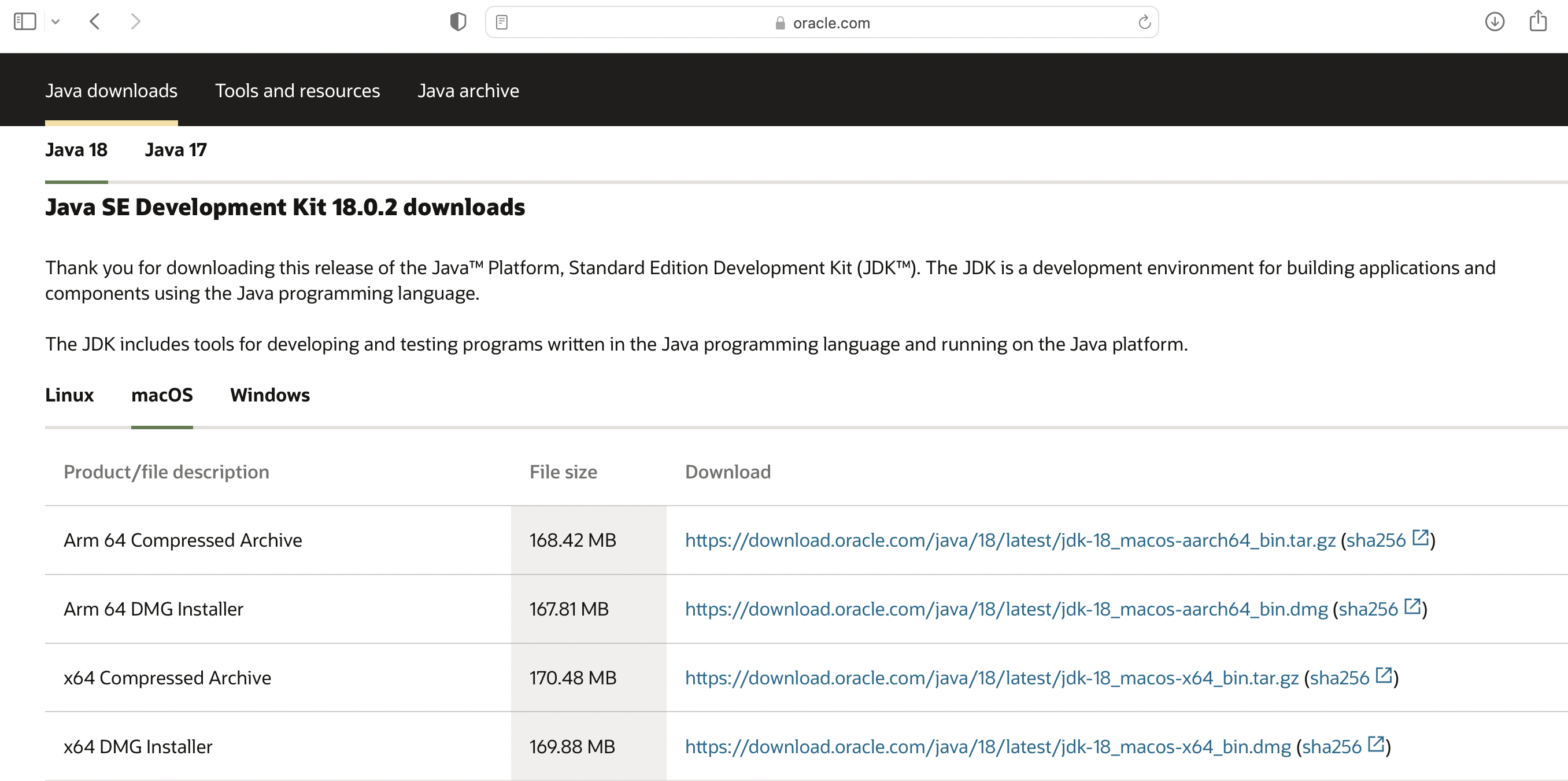The height and width of the screenshot is (781, 1568).
Task: Go back to the previous page
Action: (x=94, y=21)
